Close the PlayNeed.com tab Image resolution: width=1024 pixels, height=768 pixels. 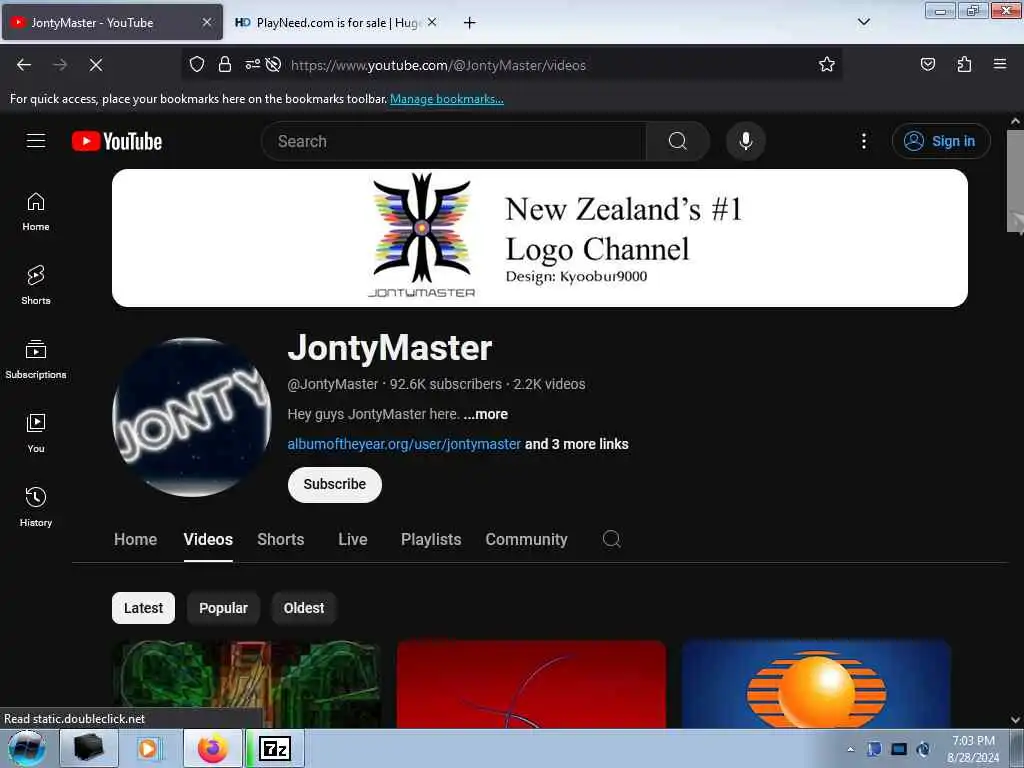pos(432,22)
